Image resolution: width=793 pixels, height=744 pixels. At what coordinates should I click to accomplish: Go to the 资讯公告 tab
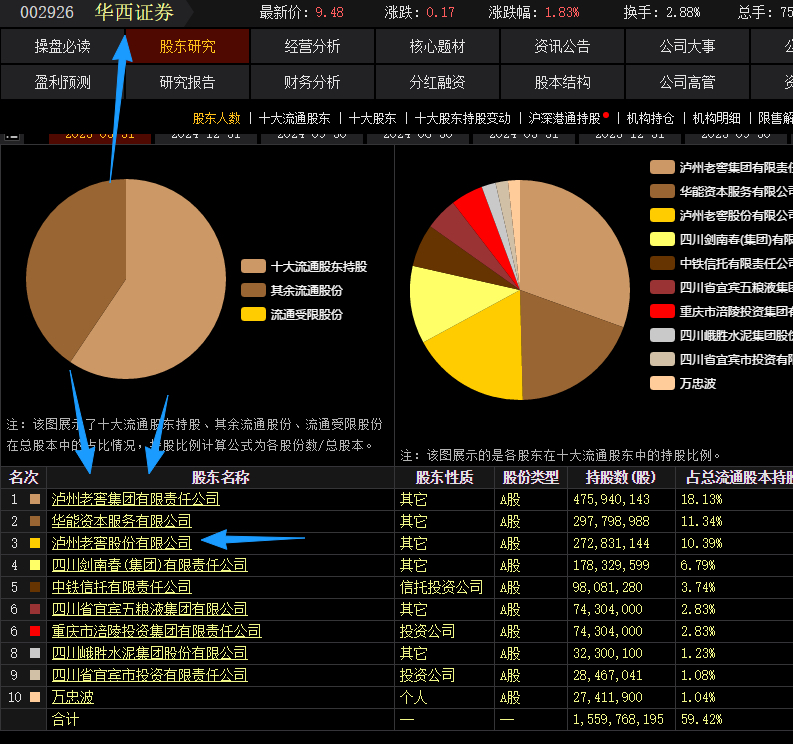click(562, 47)
